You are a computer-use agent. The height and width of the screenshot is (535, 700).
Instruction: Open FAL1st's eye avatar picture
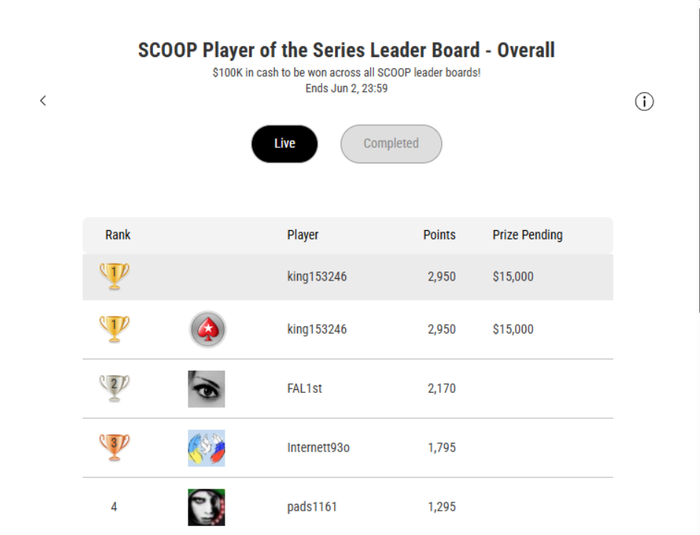point(206,389)
